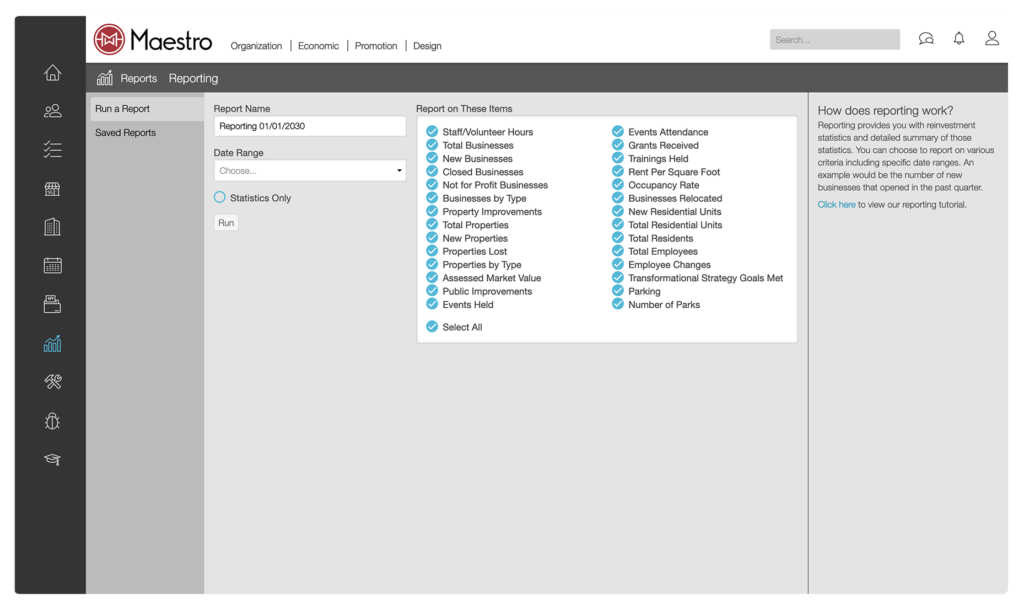Open the Economic menu
This screenshot has width=1024, height=610.
pyautogui.click(x=318, y=45)
